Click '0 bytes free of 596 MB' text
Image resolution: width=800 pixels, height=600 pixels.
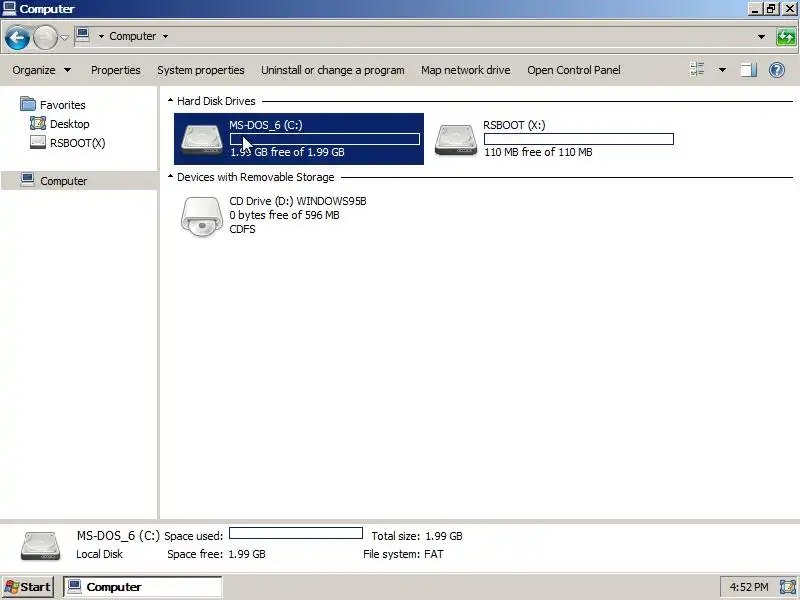[x=284, y=215]
